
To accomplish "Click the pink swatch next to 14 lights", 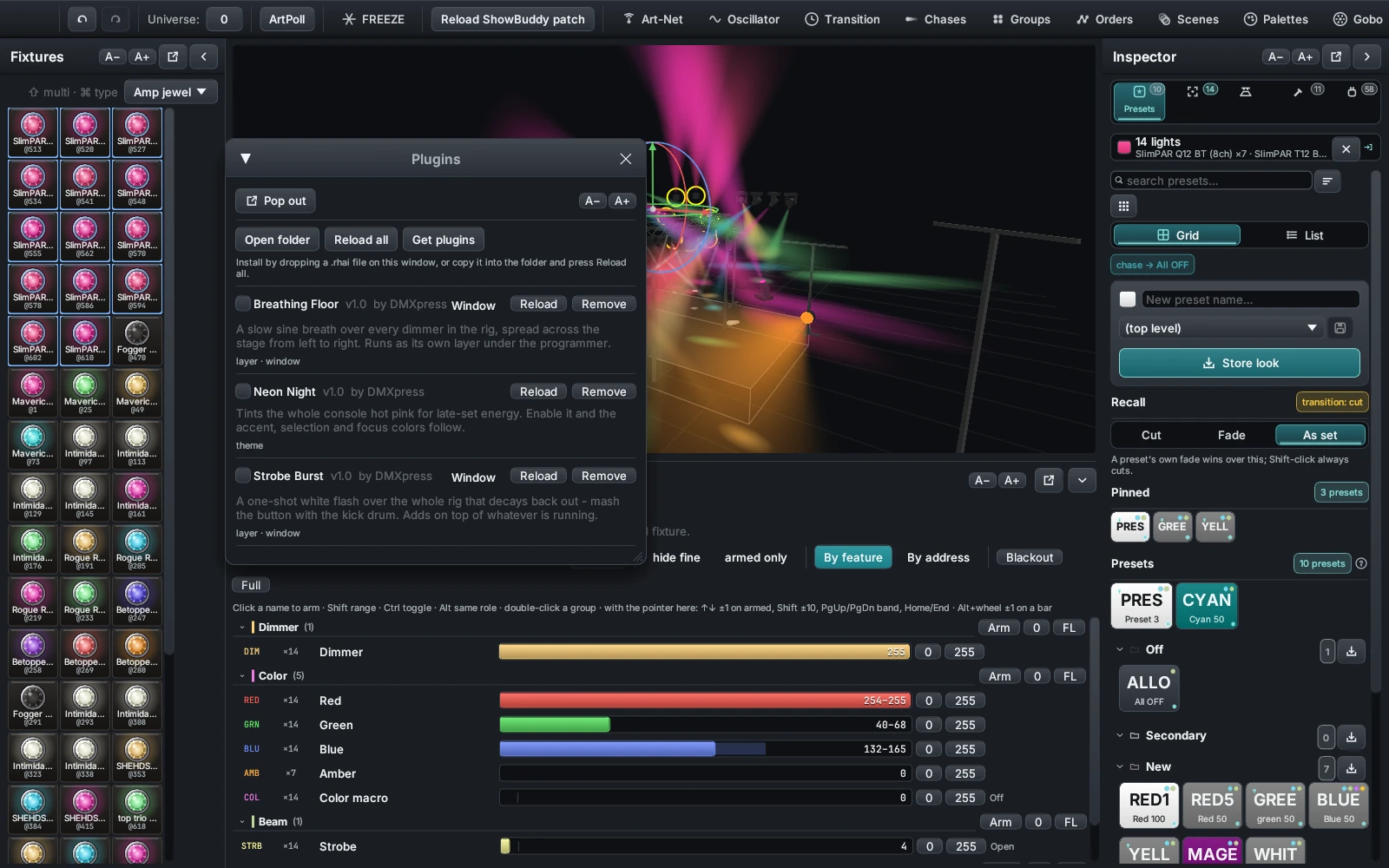I will 1124,148.
